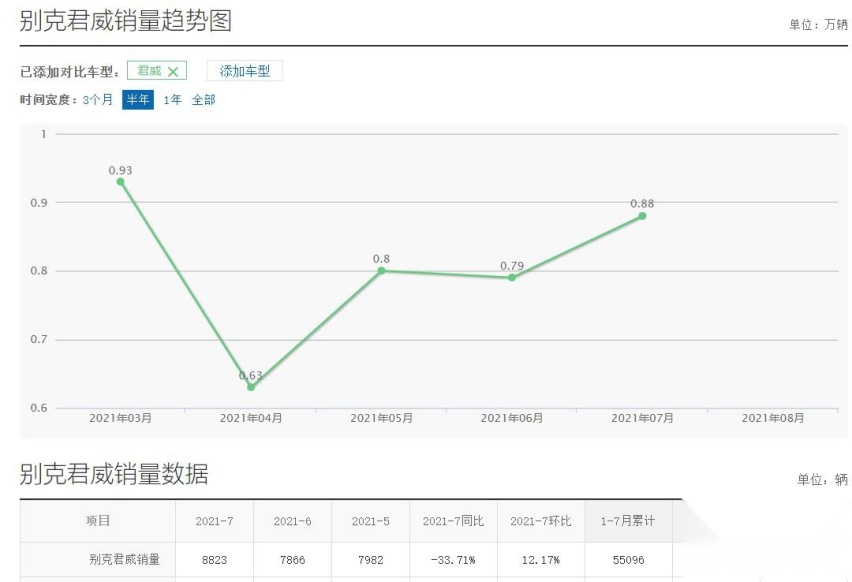Viewport: 852px width, 582px height.
Task: Click the 2021-7环比 column header
Action: (541, 521)
